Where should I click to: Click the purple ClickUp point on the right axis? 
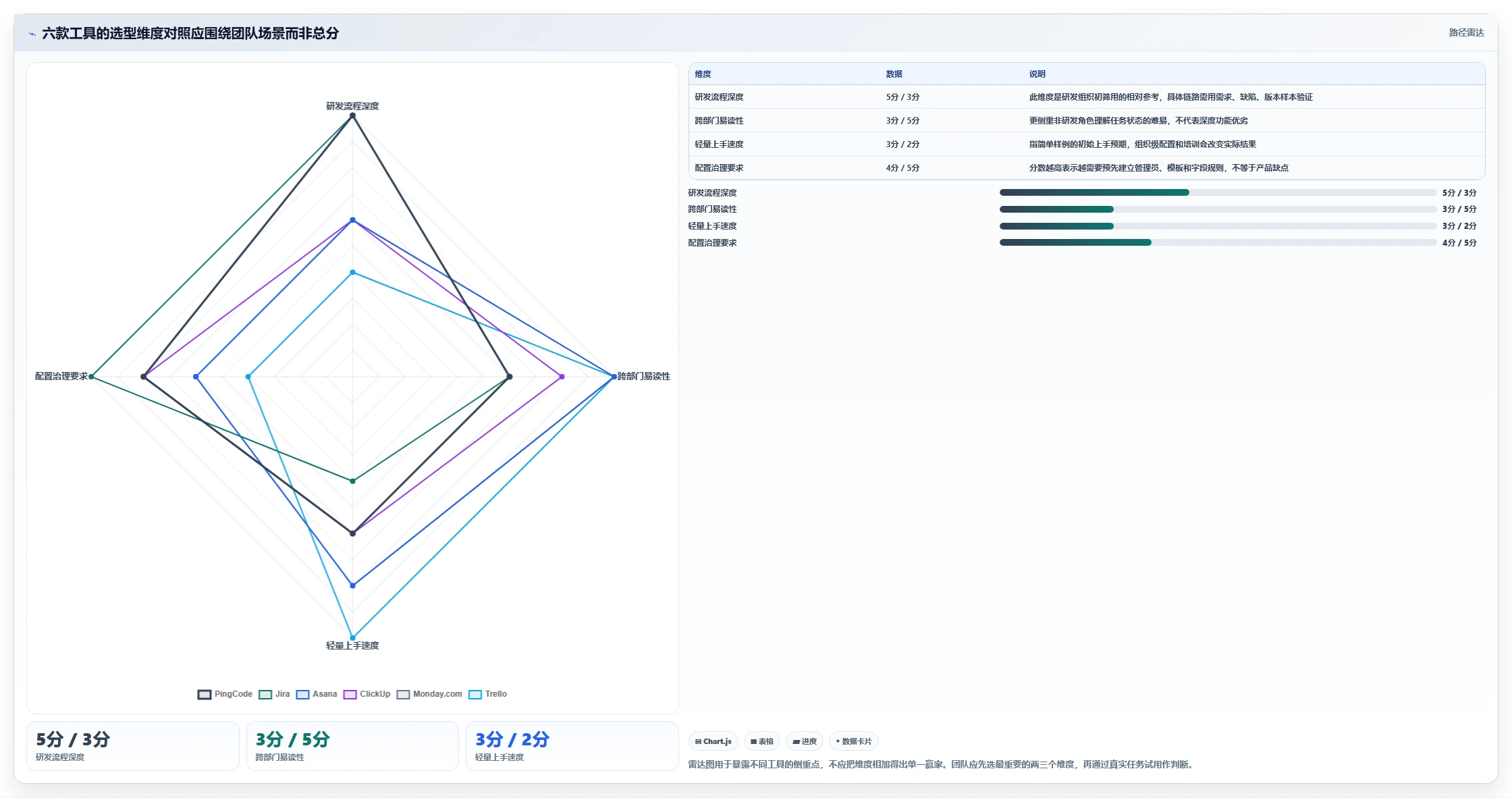[x=562, y=377]
